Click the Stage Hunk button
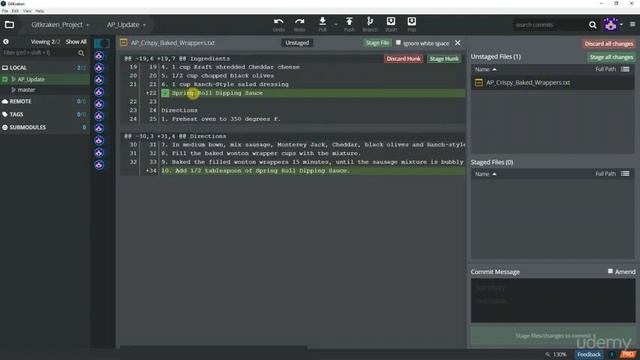 point(444,59)
